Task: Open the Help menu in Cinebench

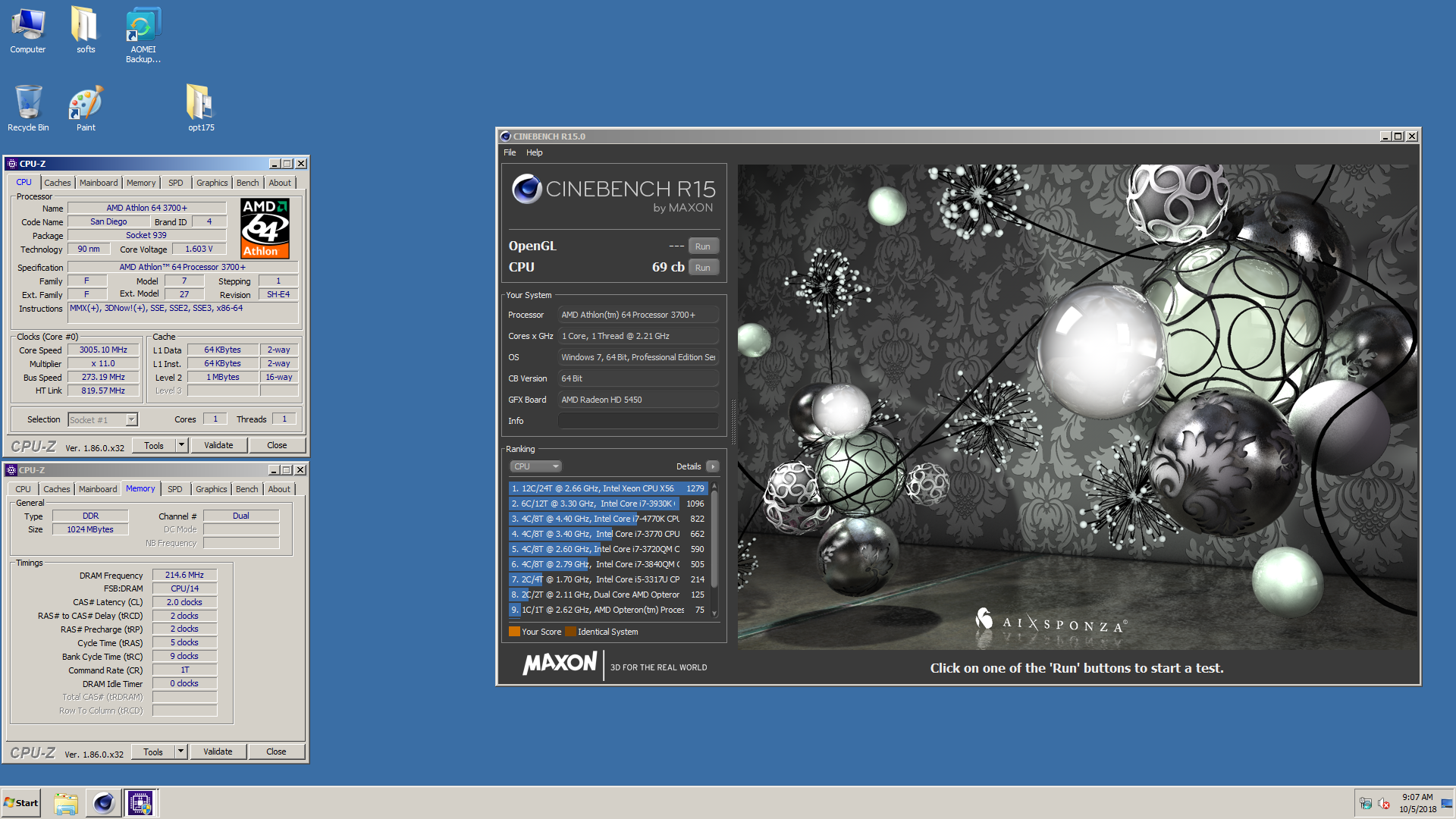Action: click(x=535, y=152)
